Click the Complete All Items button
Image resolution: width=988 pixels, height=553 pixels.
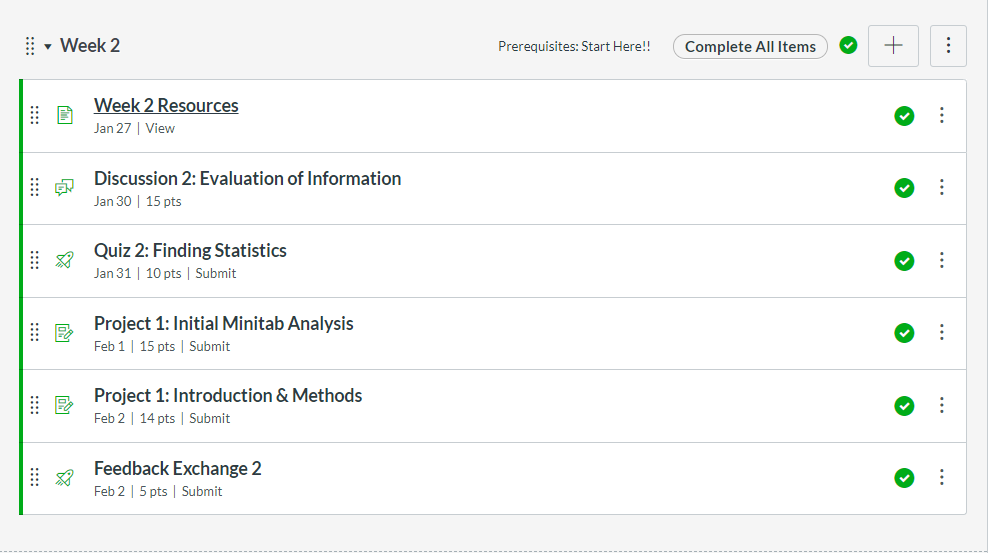[750, 47]
